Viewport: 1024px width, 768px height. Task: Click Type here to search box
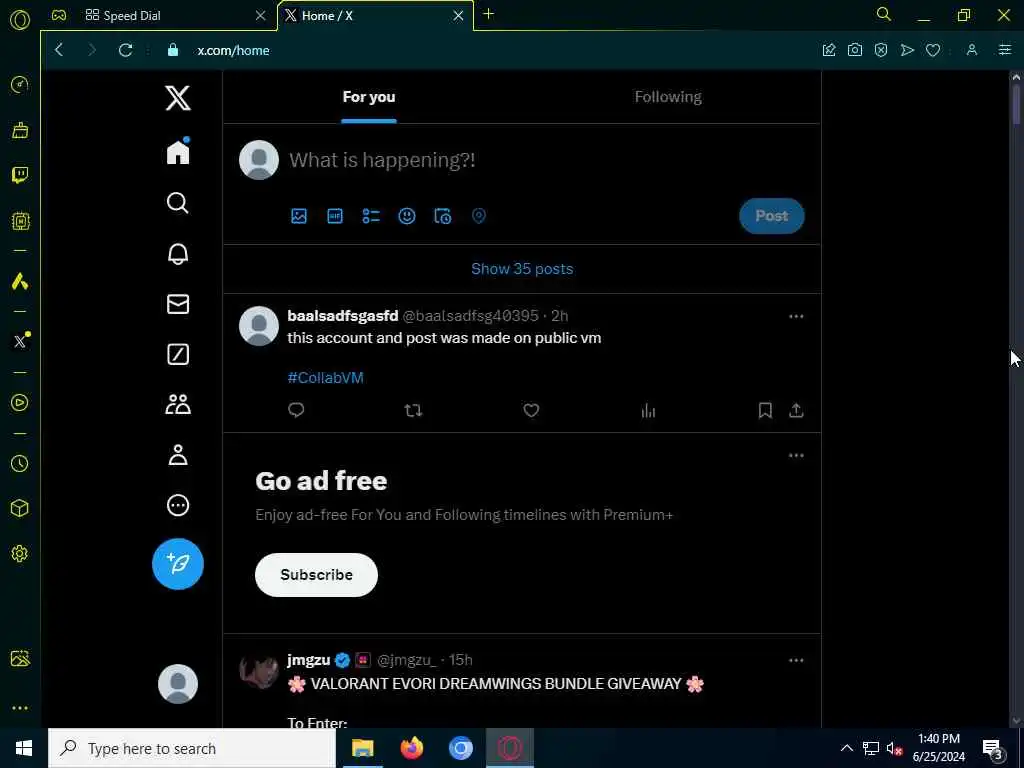coord(192,748)
